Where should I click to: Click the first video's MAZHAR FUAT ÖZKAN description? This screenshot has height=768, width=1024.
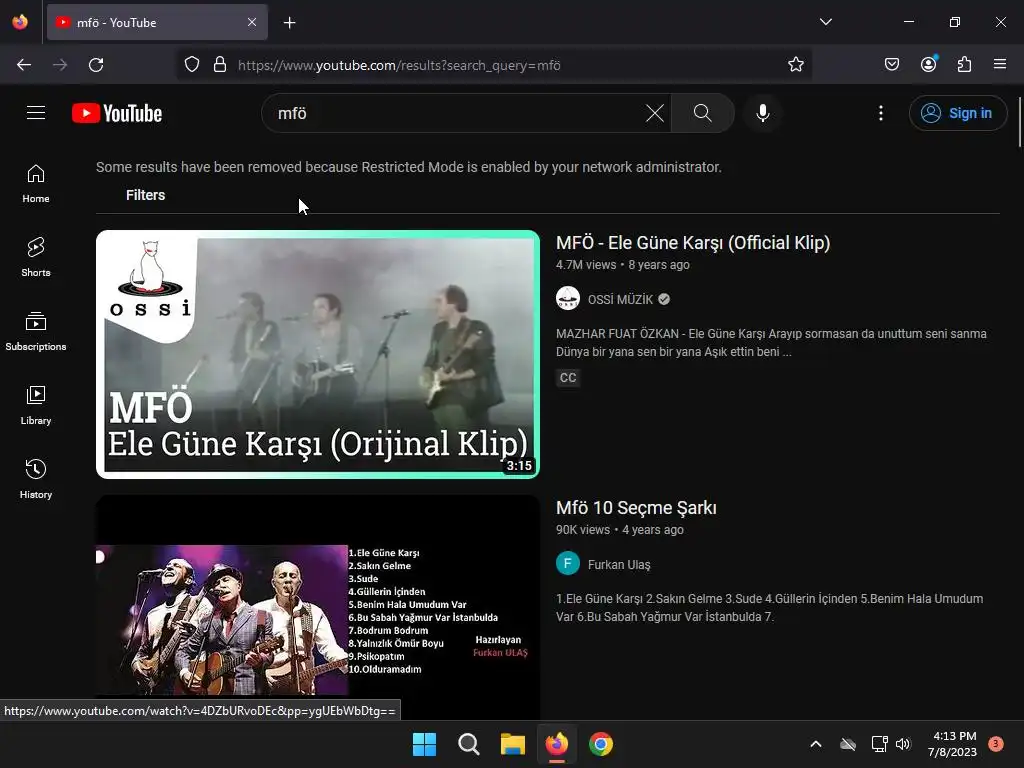tap(771, 342)
